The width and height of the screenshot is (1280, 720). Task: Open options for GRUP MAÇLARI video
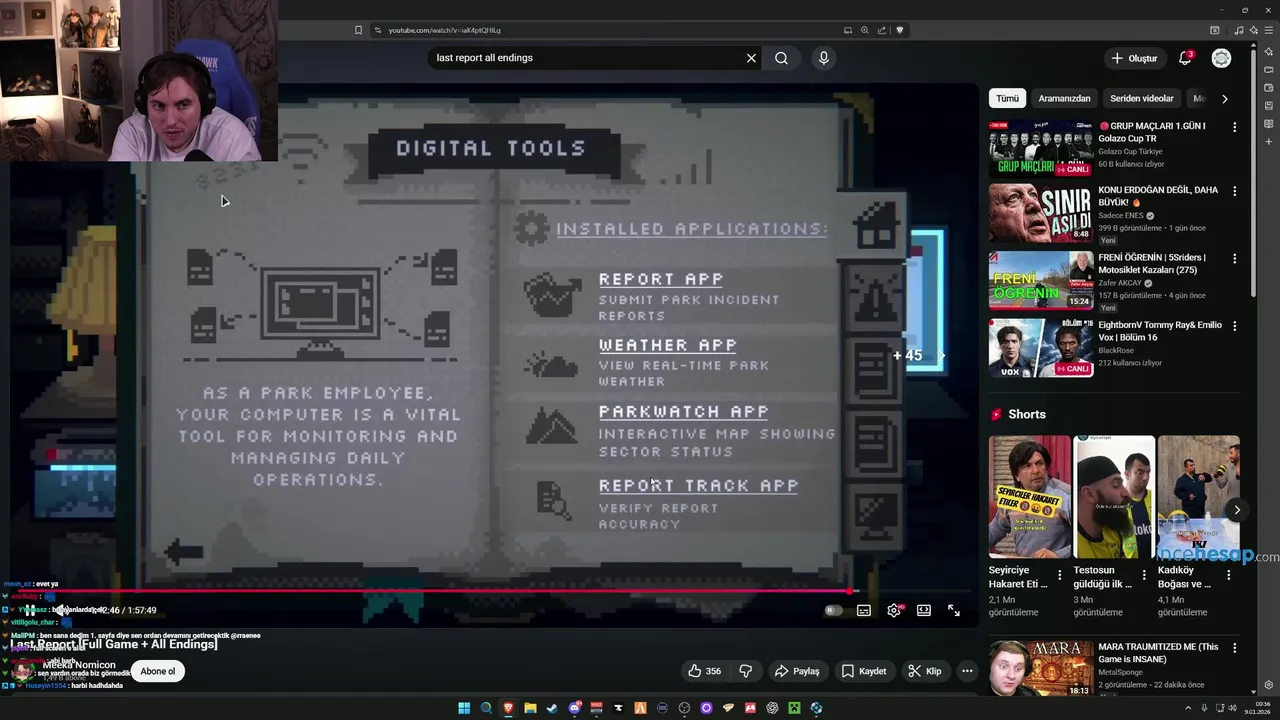(1234, 127)
